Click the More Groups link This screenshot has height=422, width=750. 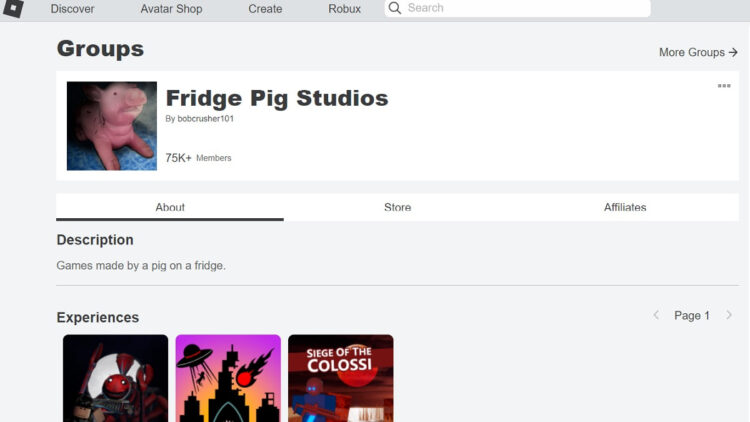[x=698, y=52]
